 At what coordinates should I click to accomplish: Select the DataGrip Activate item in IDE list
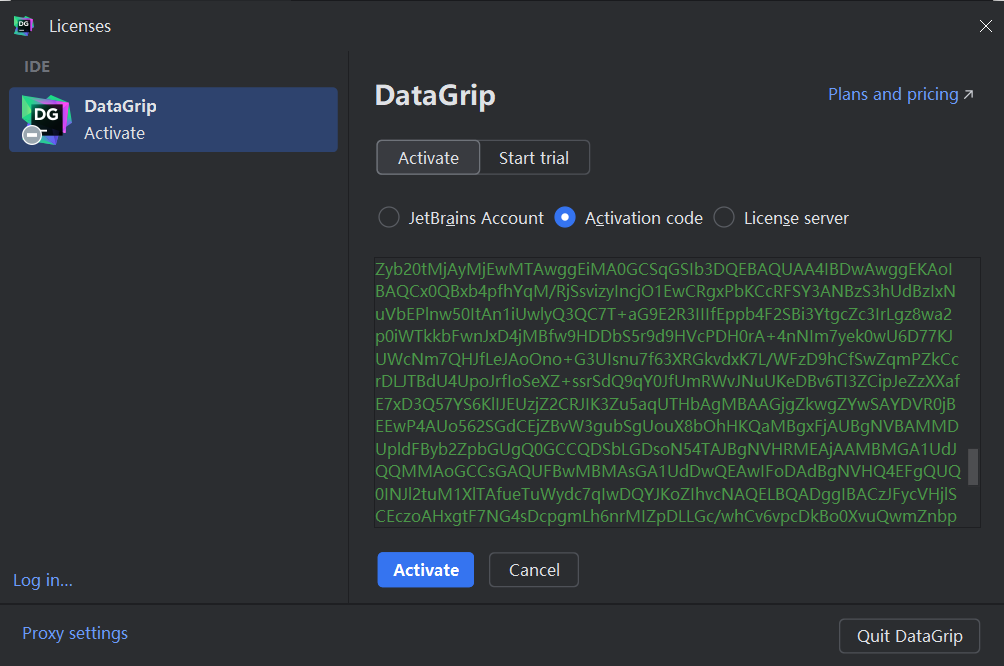coord(174,120)
